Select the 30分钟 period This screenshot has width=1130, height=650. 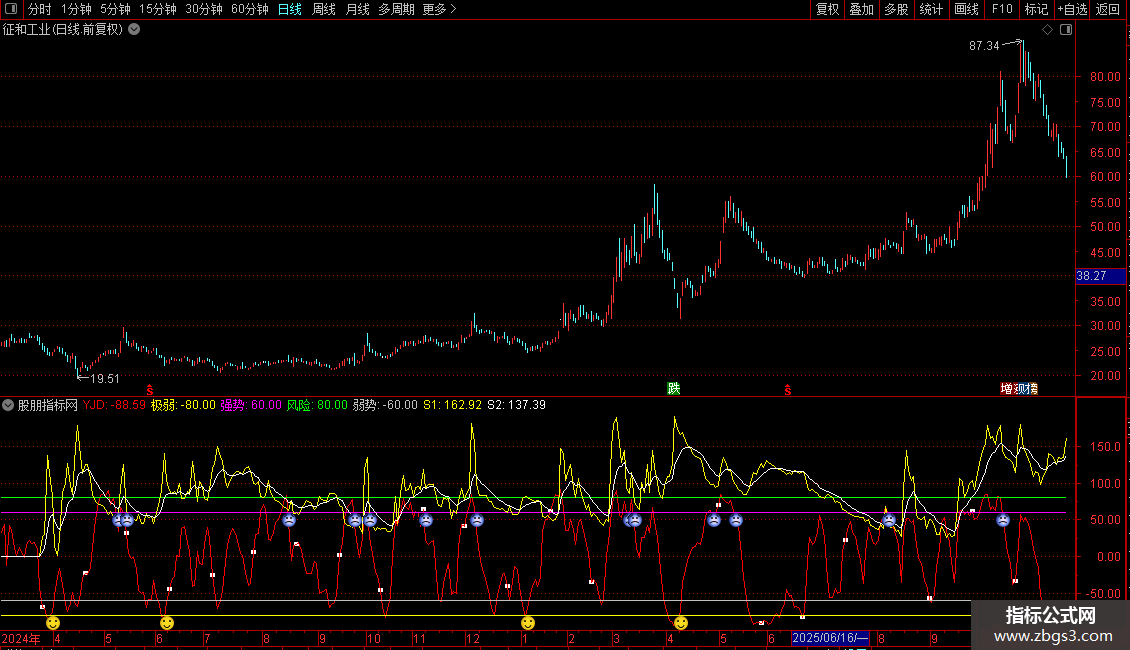pos(203,9)
